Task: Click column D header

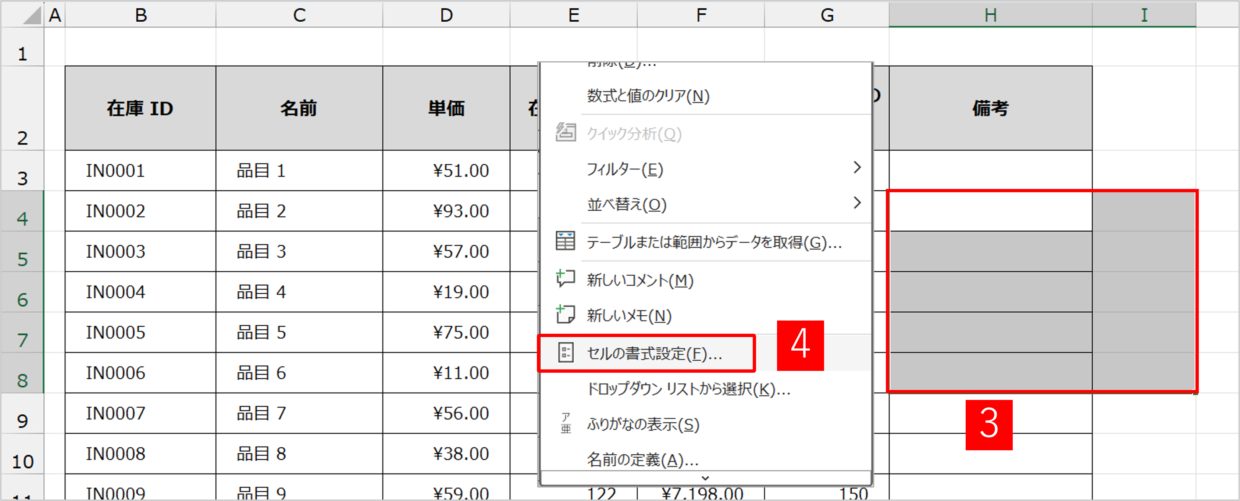Action: pyautogui.click(x=446, y=14)
